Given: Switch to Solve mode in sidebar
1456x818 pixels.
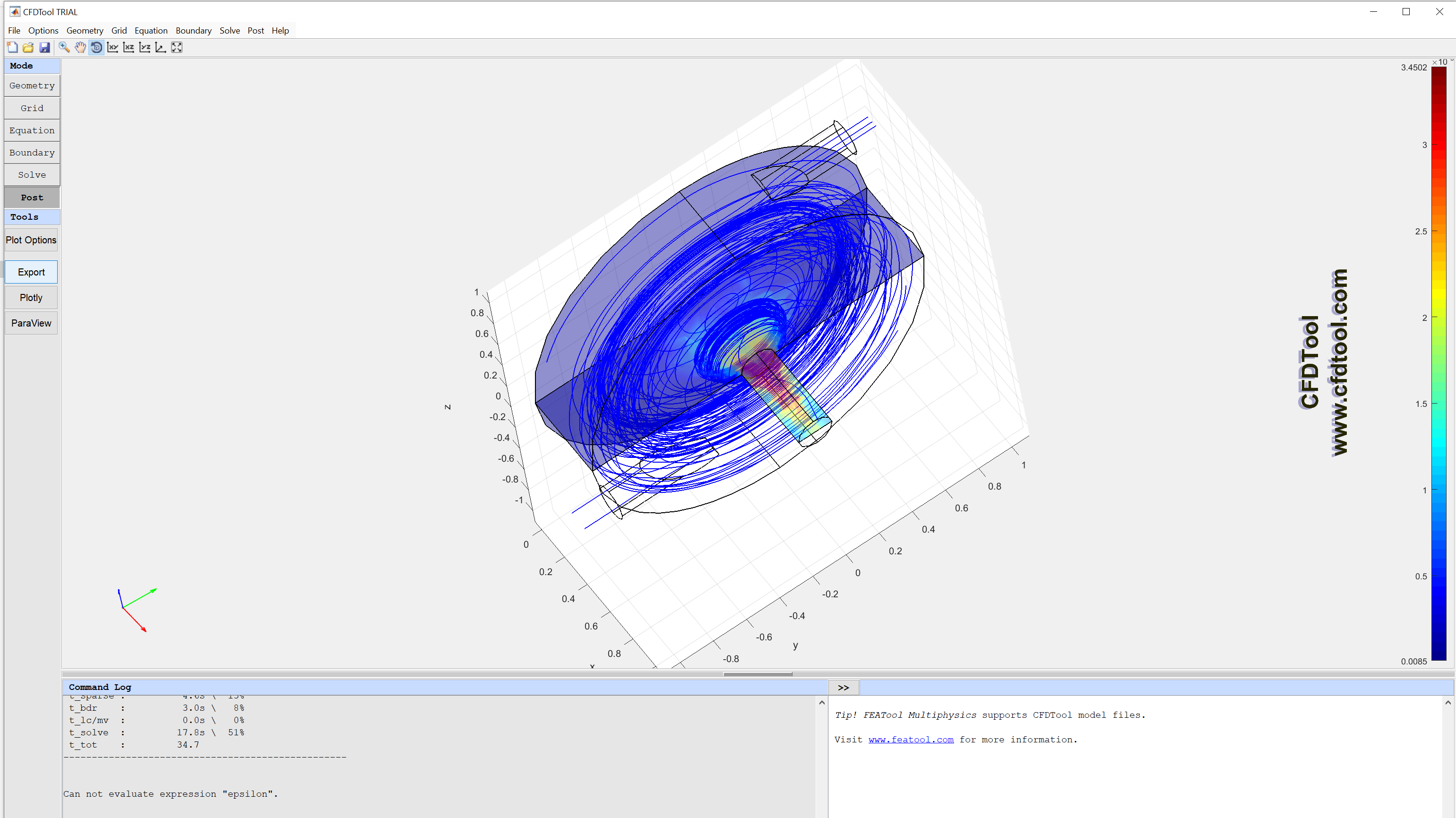Looking at the screenshot, I should [x=32, y=175].
